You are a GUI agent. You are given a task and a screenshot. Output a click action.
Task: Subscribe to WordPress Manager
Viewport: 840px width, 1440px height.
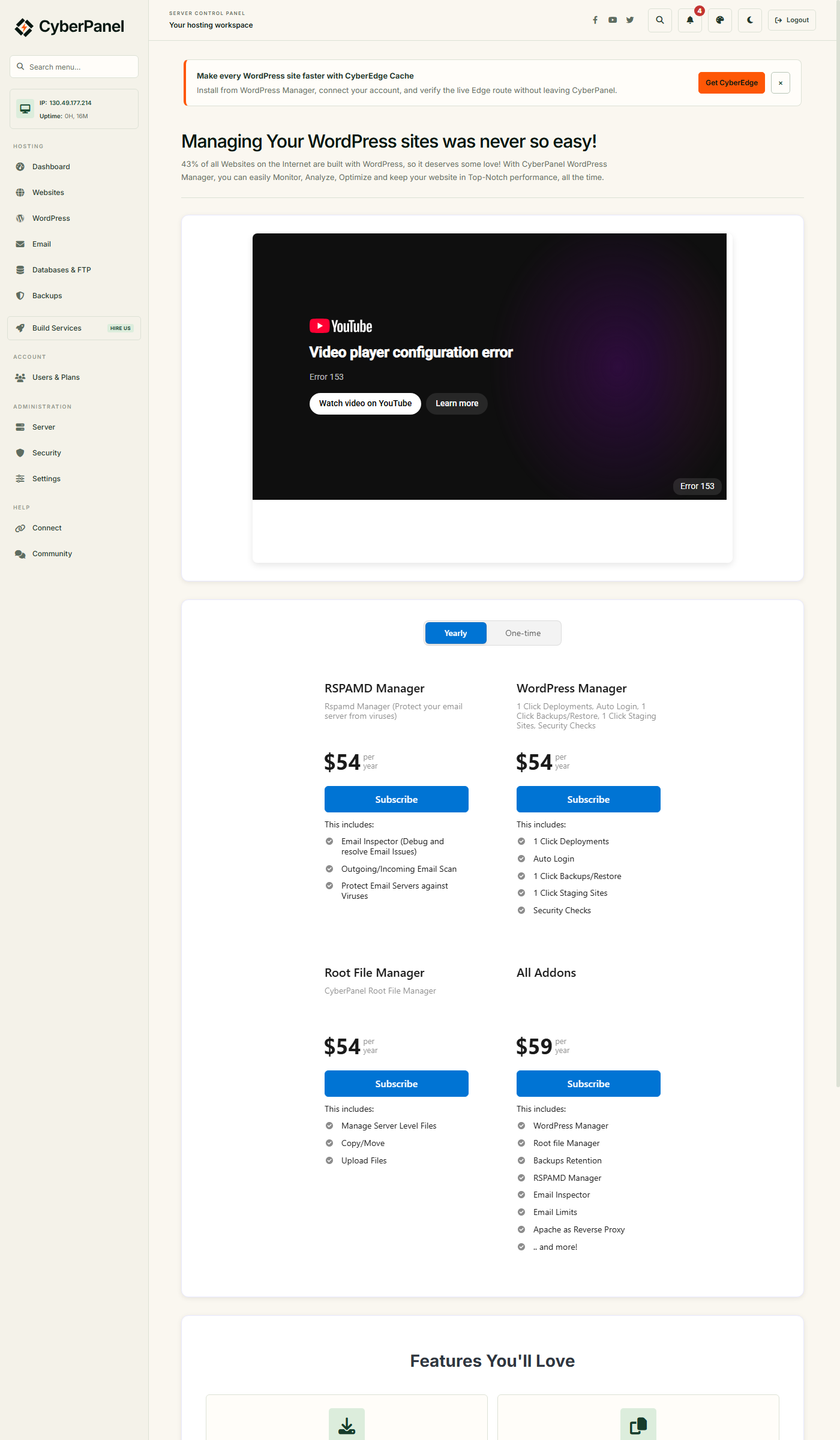589,799
